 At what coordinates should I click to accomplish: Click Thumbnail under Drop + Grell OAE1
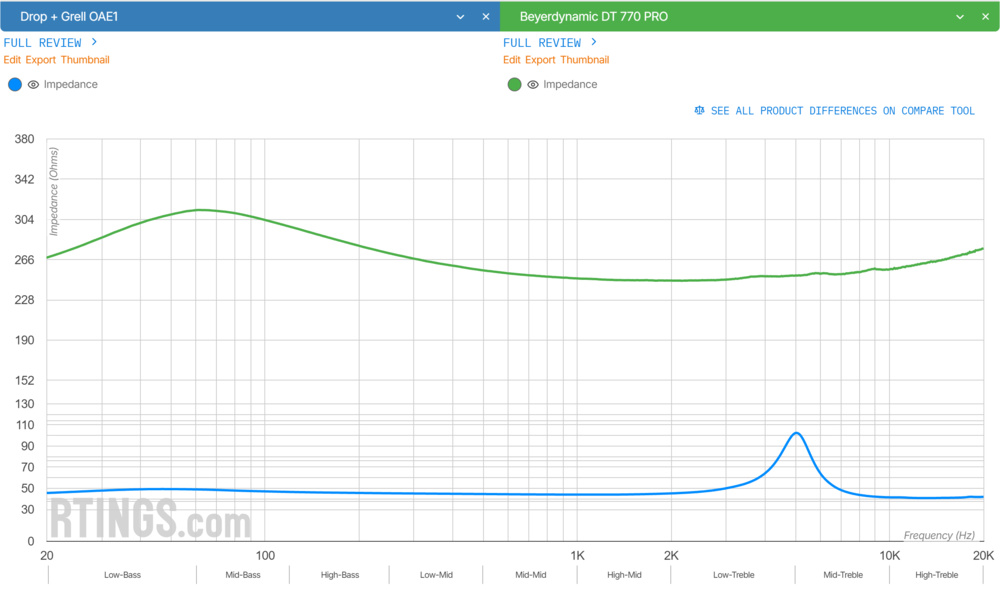(86, 60)
